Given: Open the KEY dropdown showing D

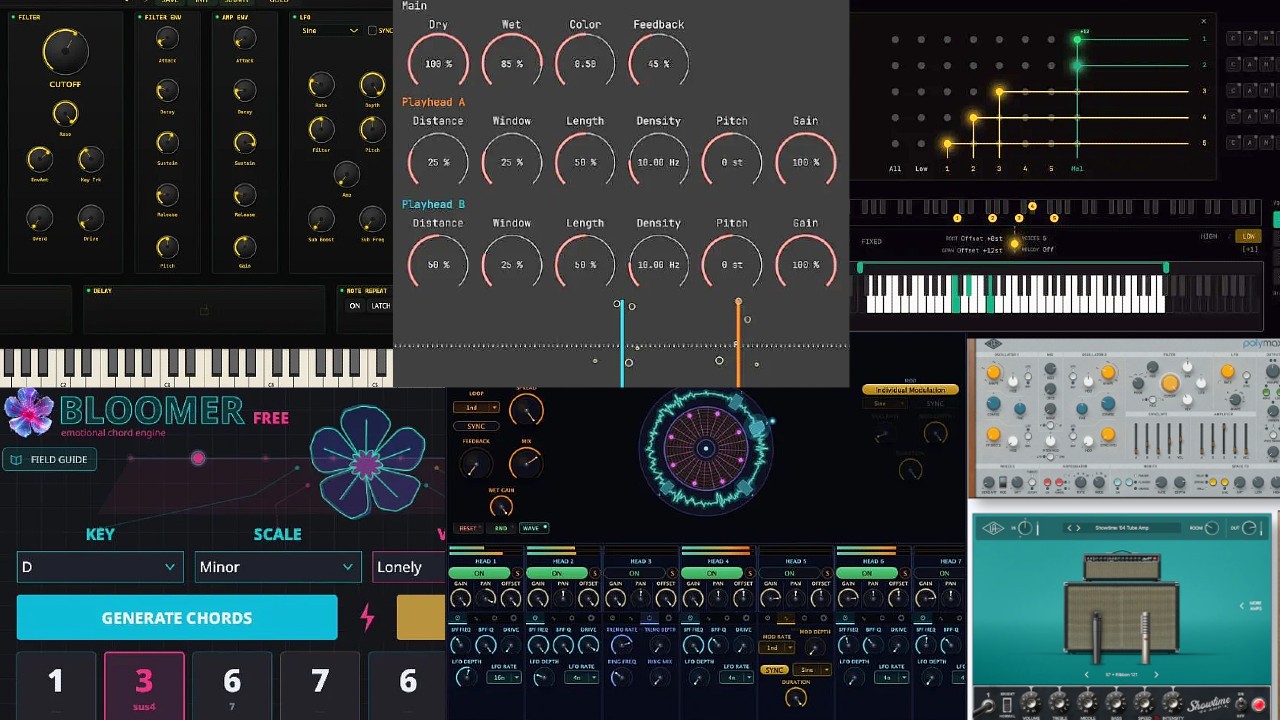Looking at the screenshot, I should 100,567.
